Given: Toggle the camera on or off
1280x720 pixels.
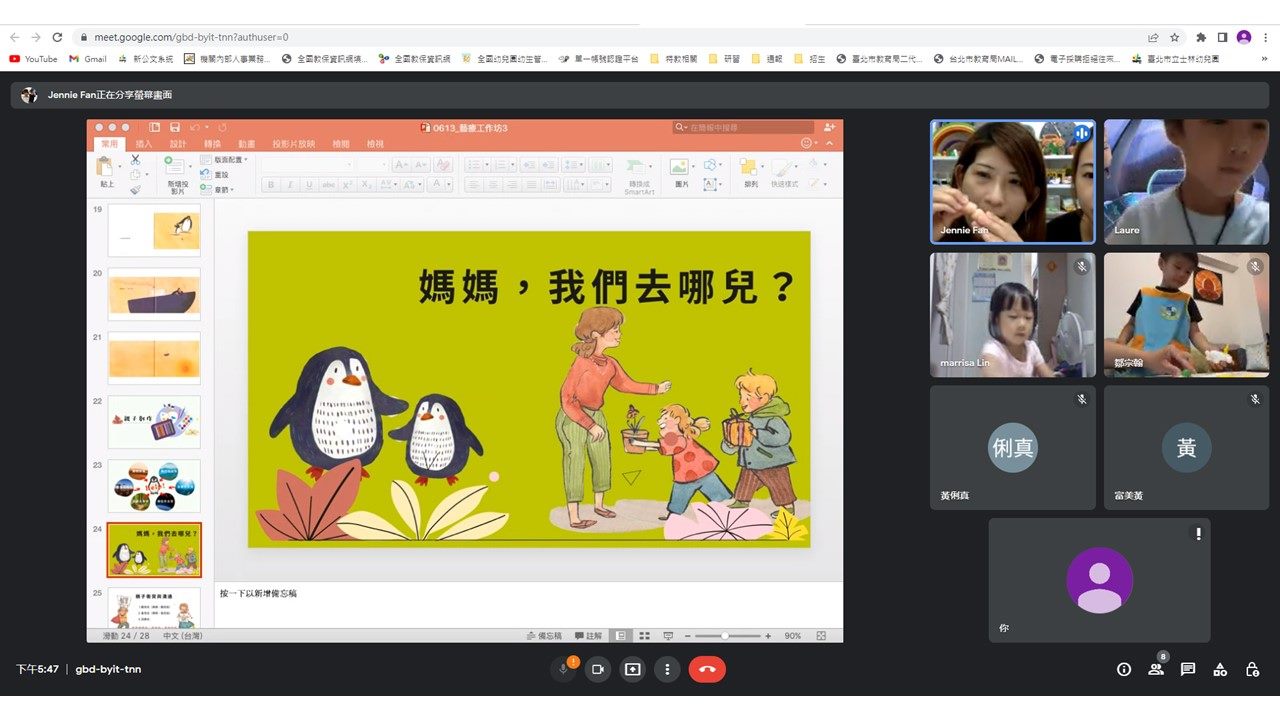Looking at the screenshot, I should [598, 669].
